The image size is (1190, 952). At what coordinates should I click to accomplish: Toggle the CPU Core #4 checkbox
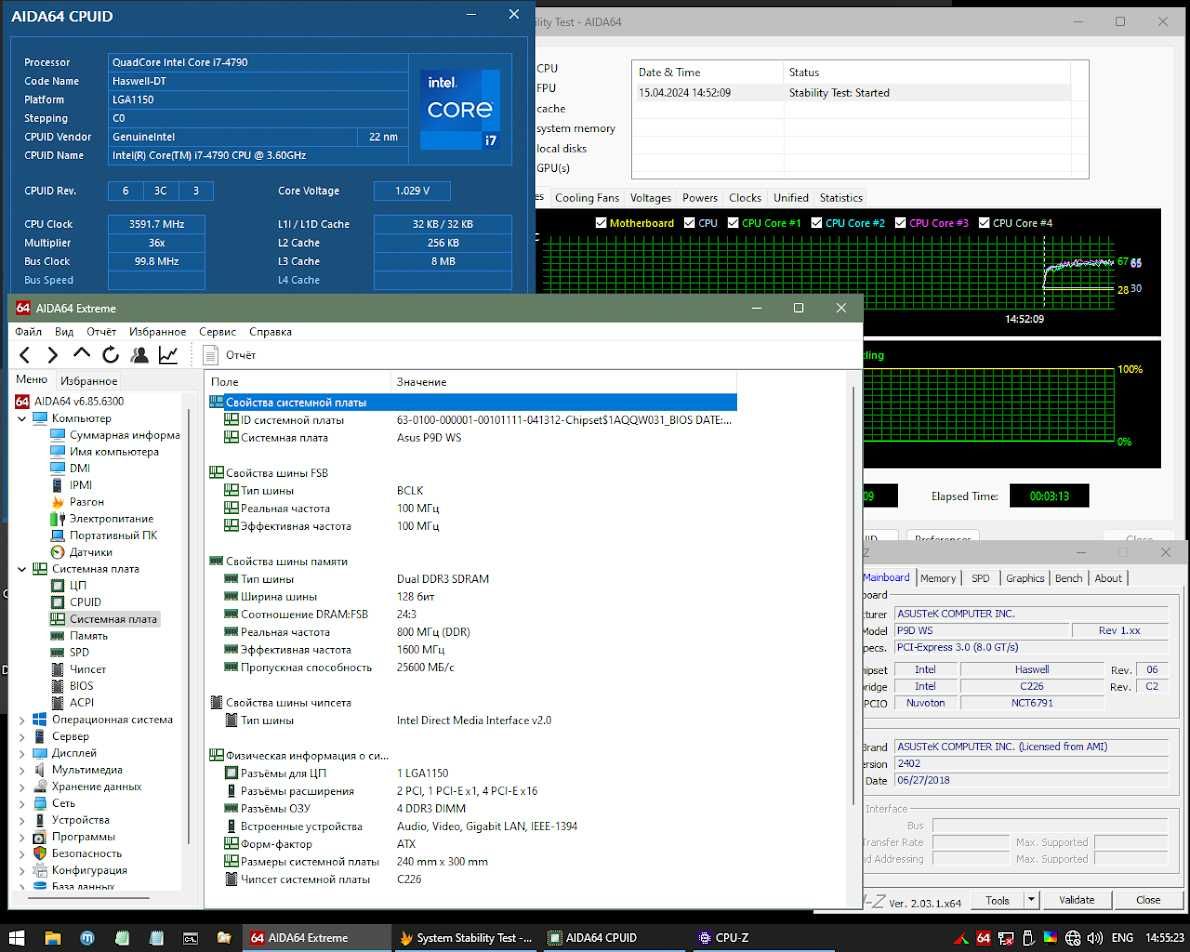(x=984, y=222)
